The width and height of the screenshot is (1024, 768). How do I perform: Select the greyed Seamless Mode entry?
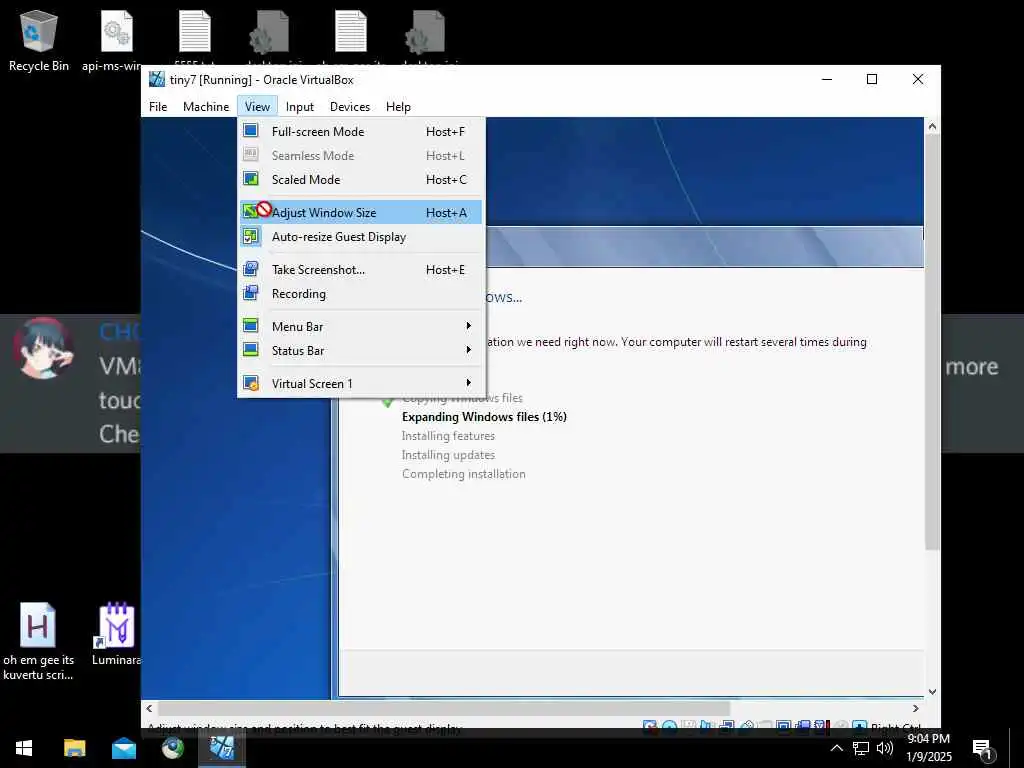tap(360, 155)
